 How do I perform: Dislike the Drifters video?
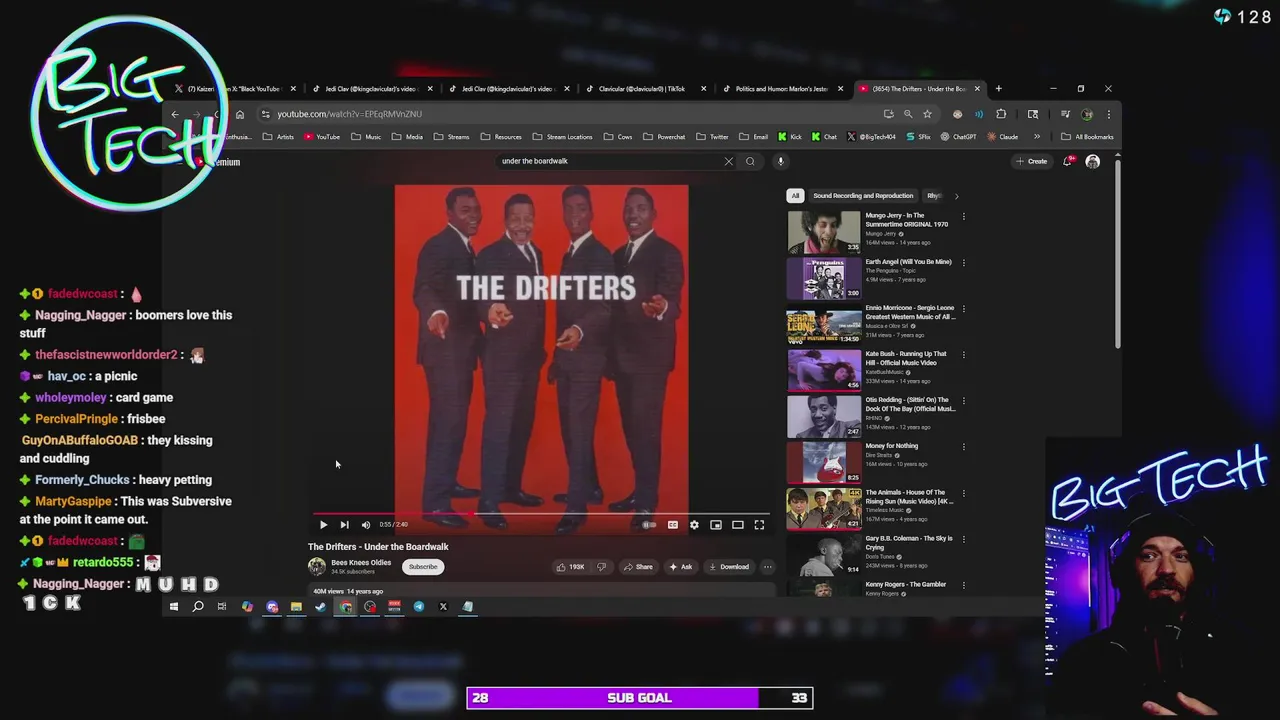click(x=601, y=567)
